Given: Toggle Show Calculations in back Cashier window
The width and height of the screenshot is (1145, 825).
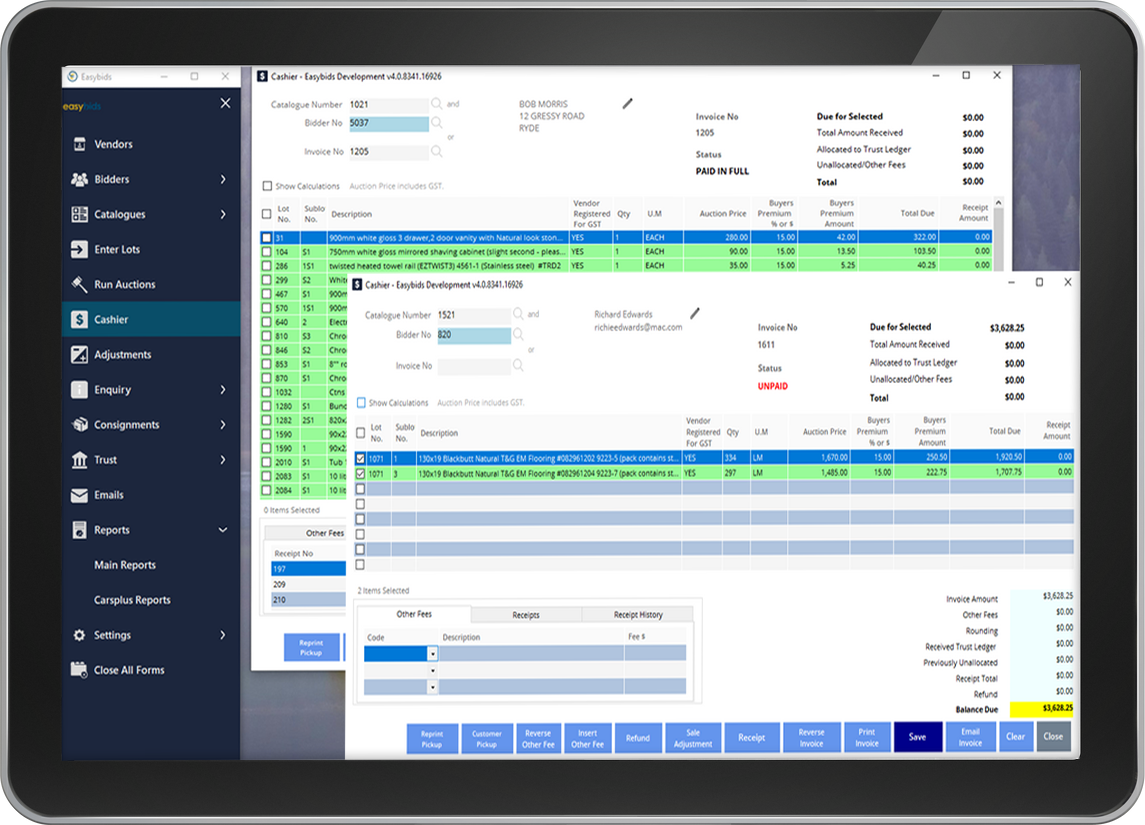Looking at the screenshot, I should coord(267,186).
